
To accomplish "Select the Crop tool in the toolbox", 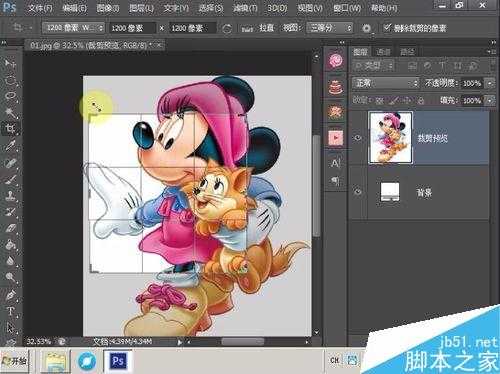I will point(11,128).
